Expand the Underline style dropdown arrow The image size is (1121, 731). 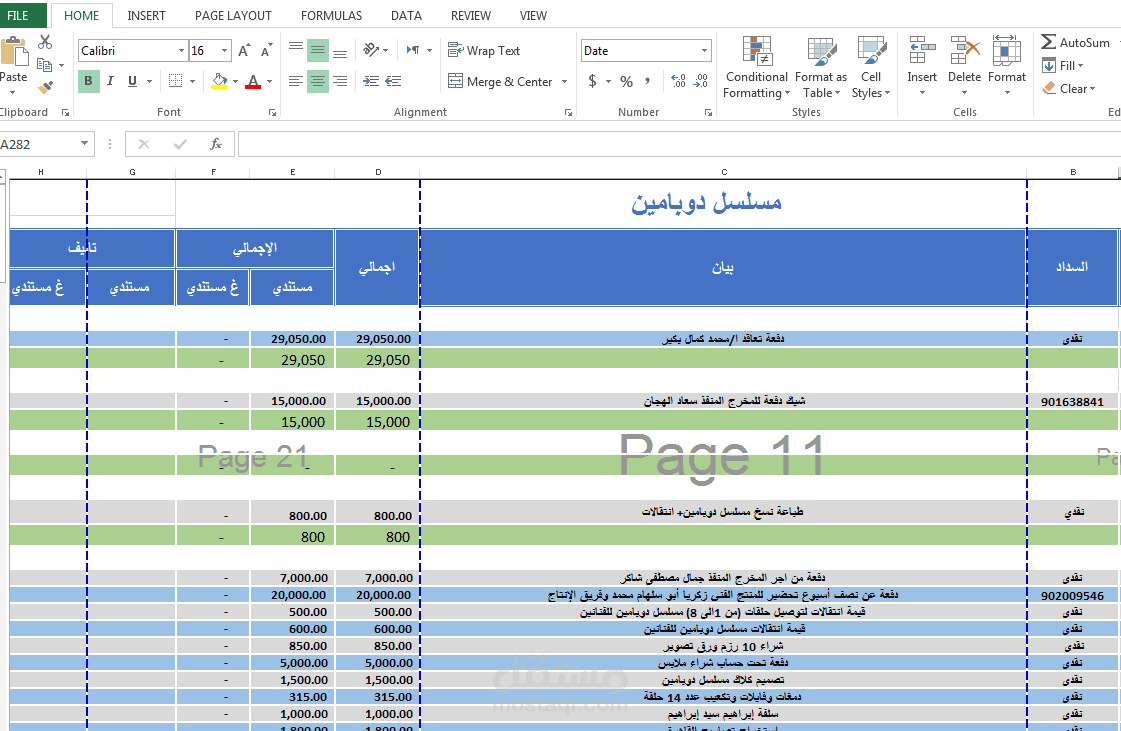[x=149, y=82]
